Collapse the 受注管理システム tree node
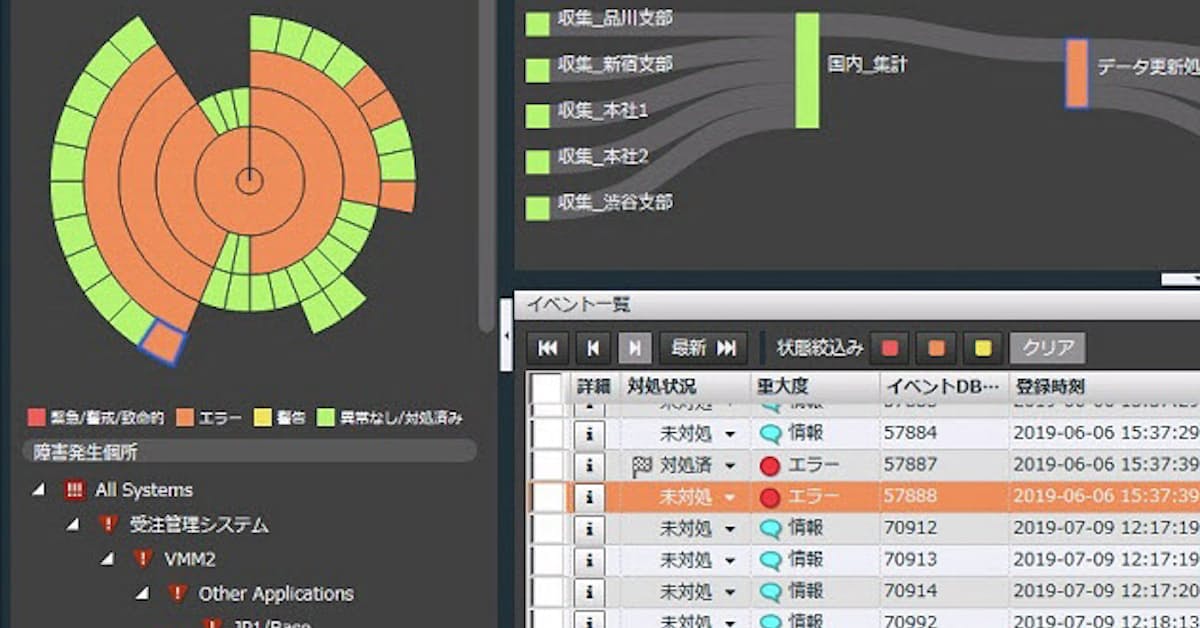Viewport: 1200px width, 628px height. click(x=73, y=525)
